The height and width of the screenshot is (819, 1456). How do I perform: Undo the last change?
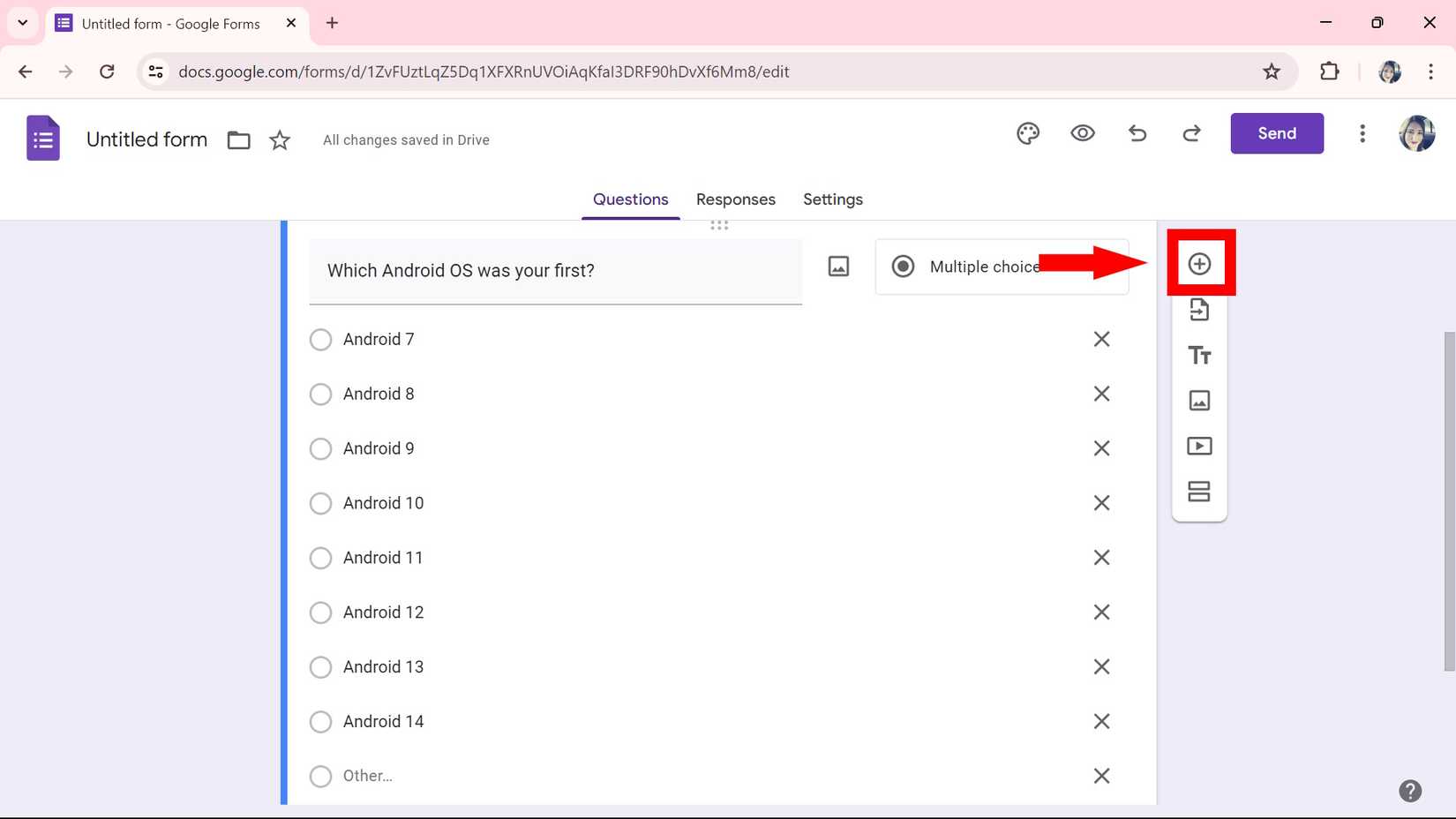(1137, 133)
